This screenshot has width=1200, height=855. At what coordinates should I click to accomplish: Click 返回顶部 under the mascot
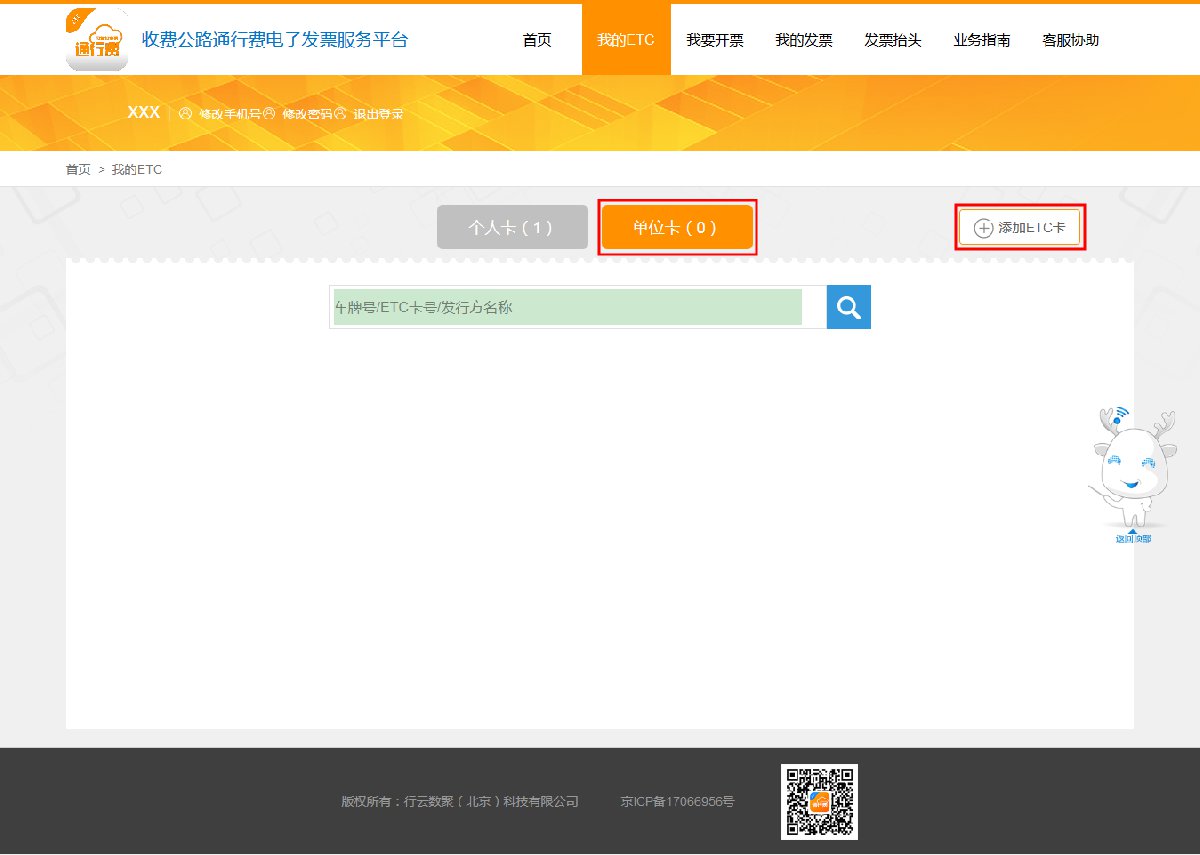coord(1133,539)
